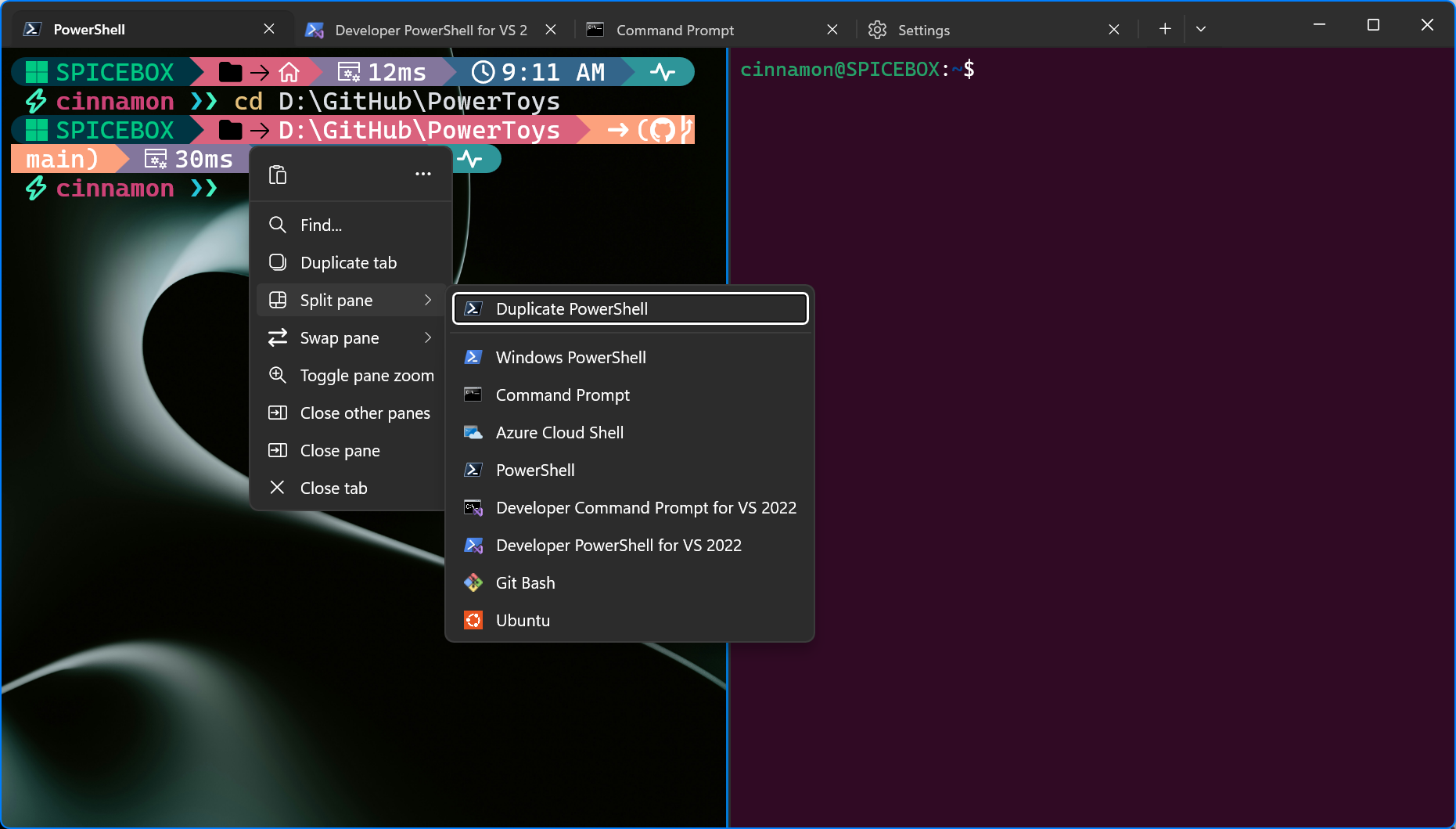
Task: Click the Developer Command Prompt for VS 2022 icon
Action: [x=473, y=507]
